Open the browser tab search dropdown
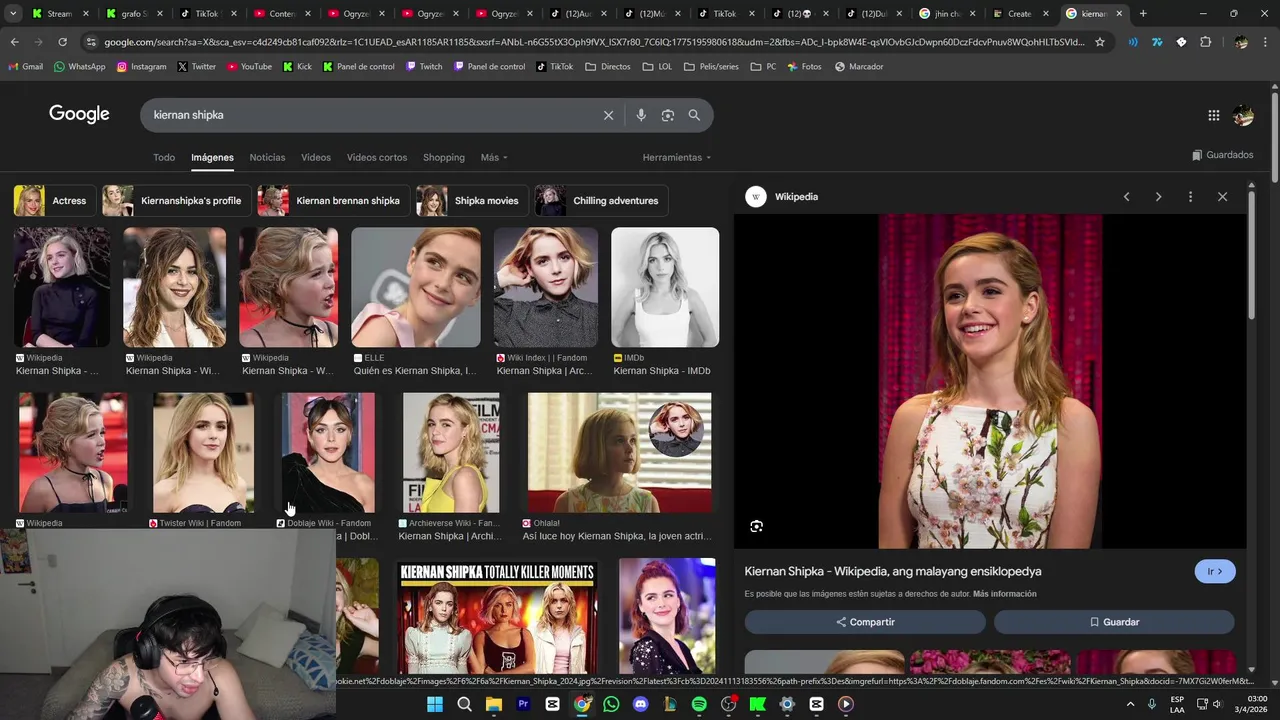 tap(13, 13)
